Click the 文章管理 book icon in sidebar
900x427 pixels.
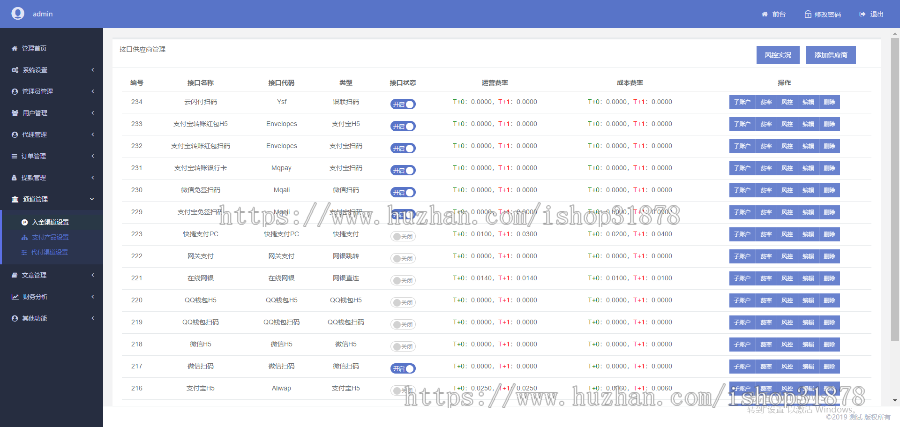coord(14,275)
